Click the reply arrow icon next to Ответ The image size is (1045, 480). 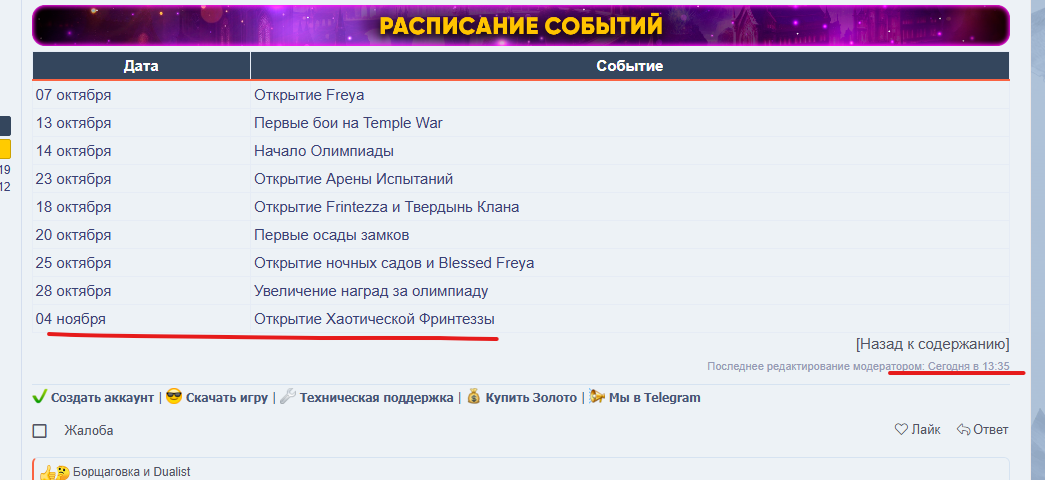(964, 430)
